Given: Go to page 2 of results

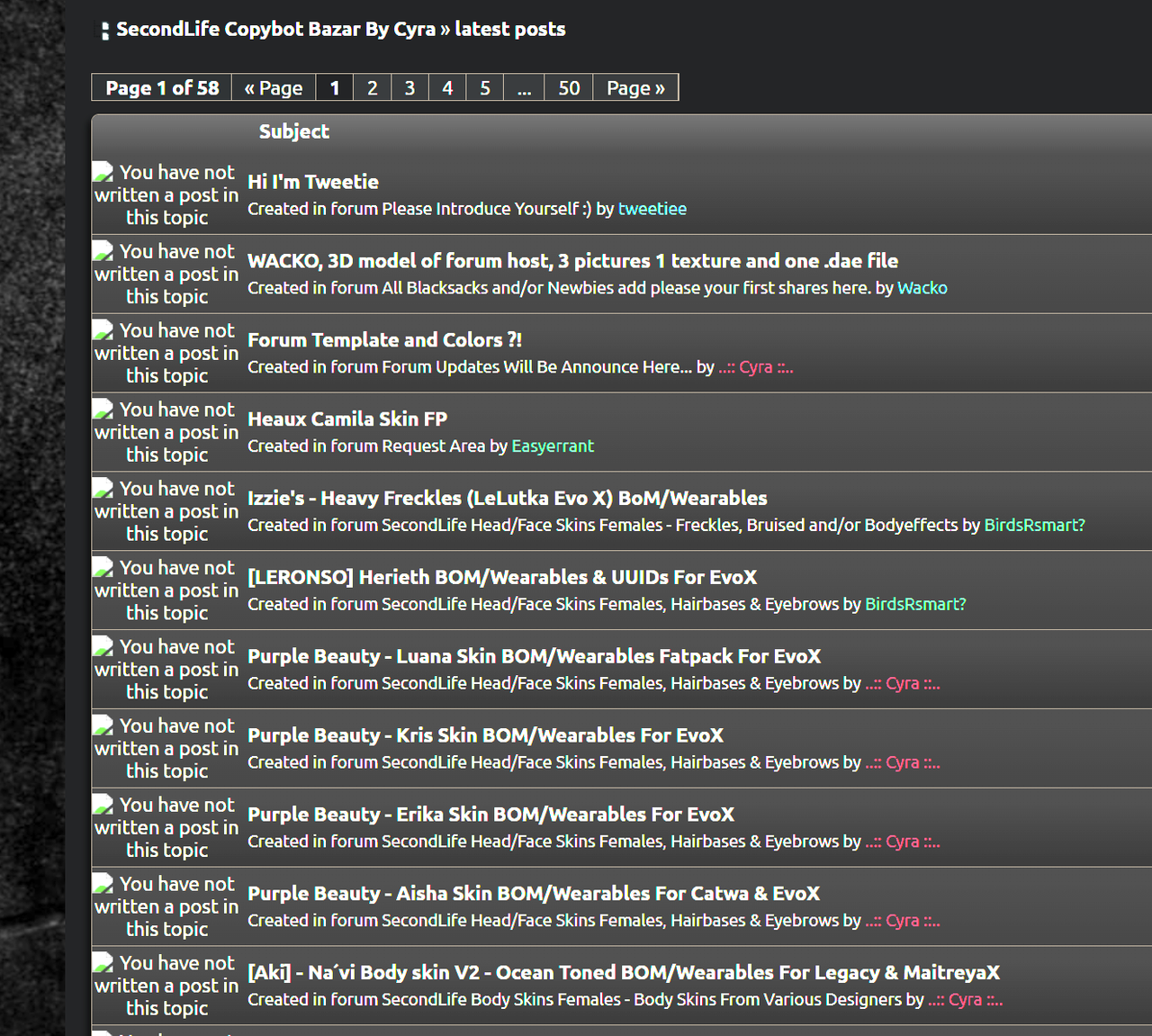Looking at the screenshot, I should [372, 87].
